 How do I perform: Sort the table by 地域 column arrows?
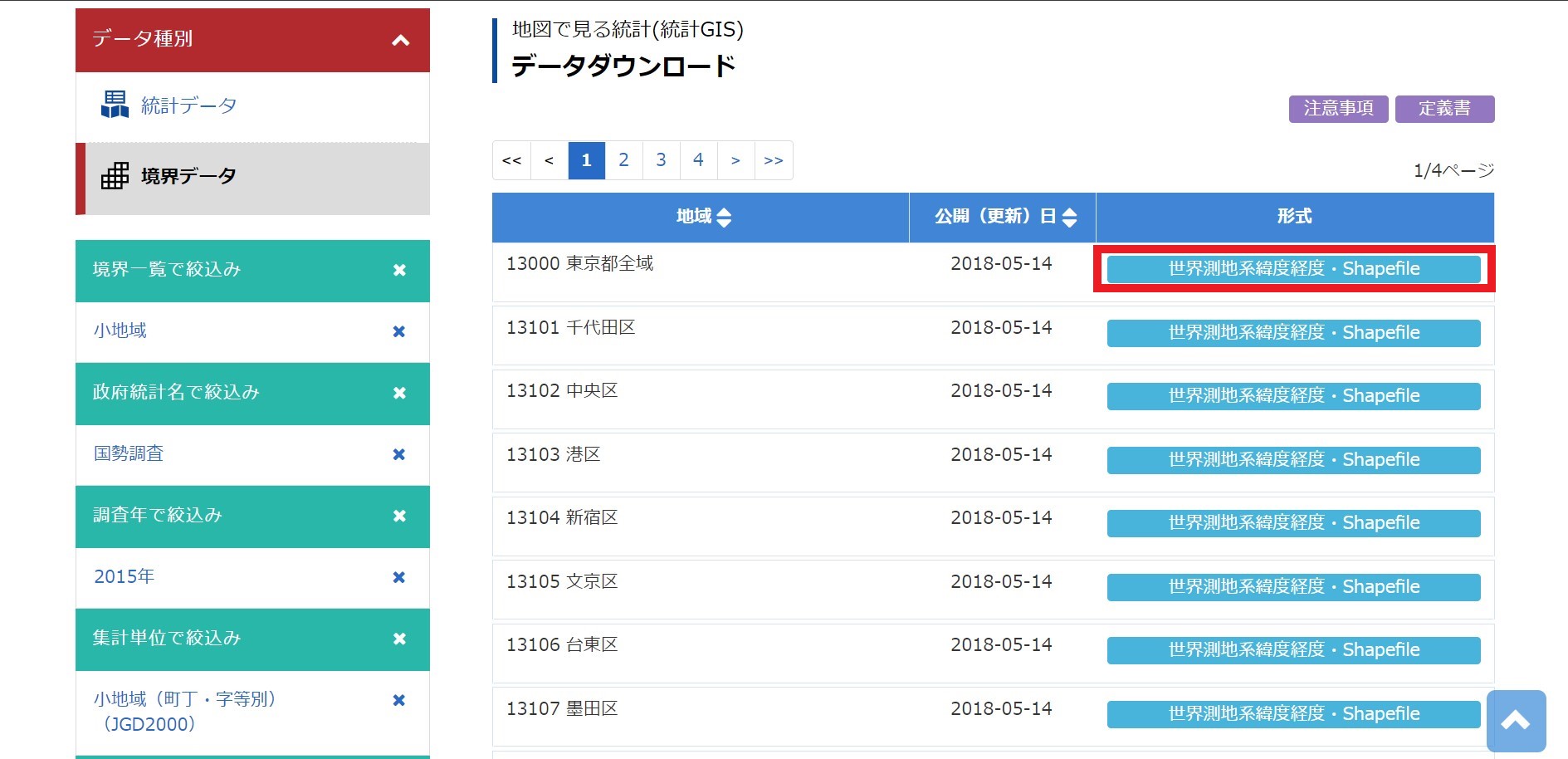724,218
